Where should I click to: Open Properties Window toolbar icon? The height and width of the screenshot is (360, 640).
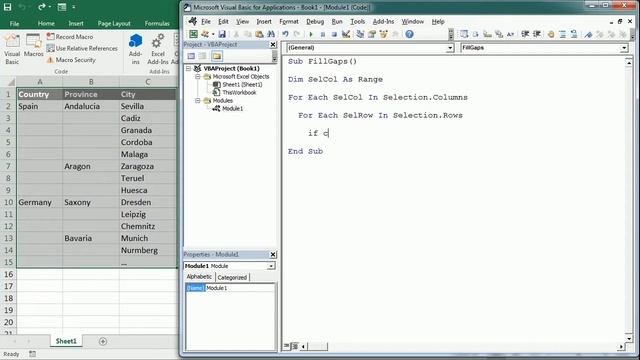pyautogui.click(x=372, y=34)
